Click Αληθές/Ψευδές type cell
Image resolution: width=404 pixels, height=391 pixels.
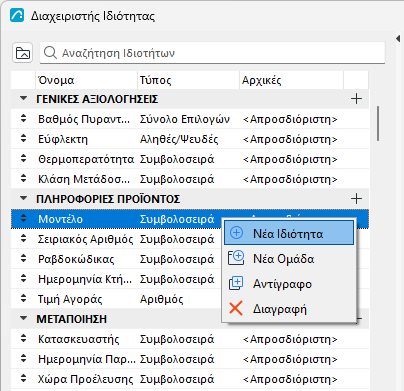tap(179, 139)
